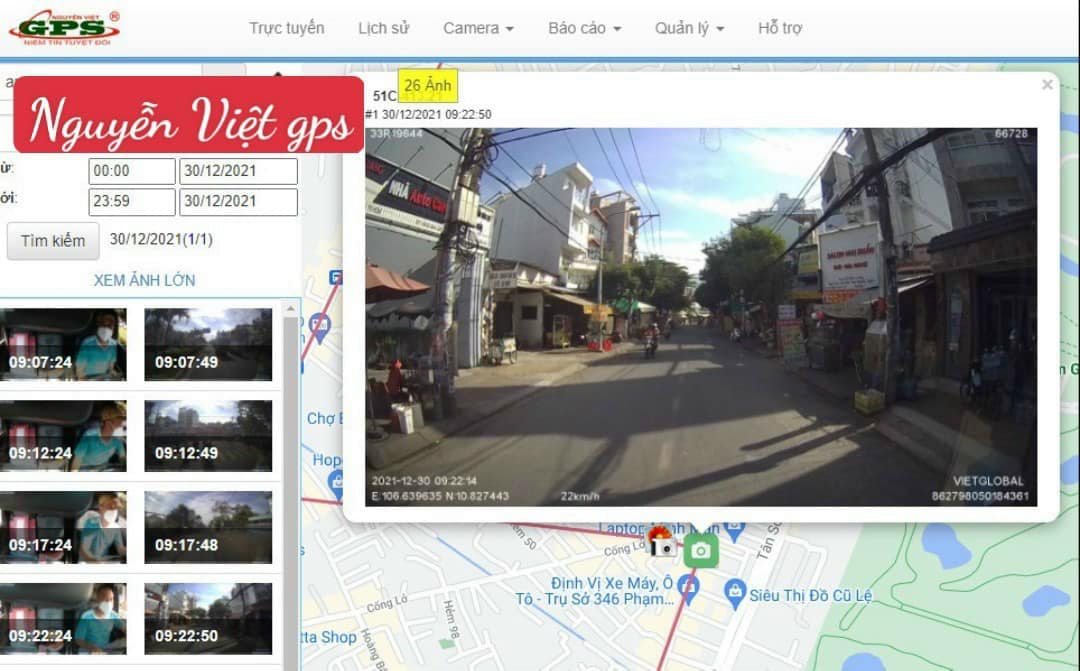Click the Siêu Thị Đồ Cũ Lệ store marker icon
Screen dimensions: 1080x671
735,590
